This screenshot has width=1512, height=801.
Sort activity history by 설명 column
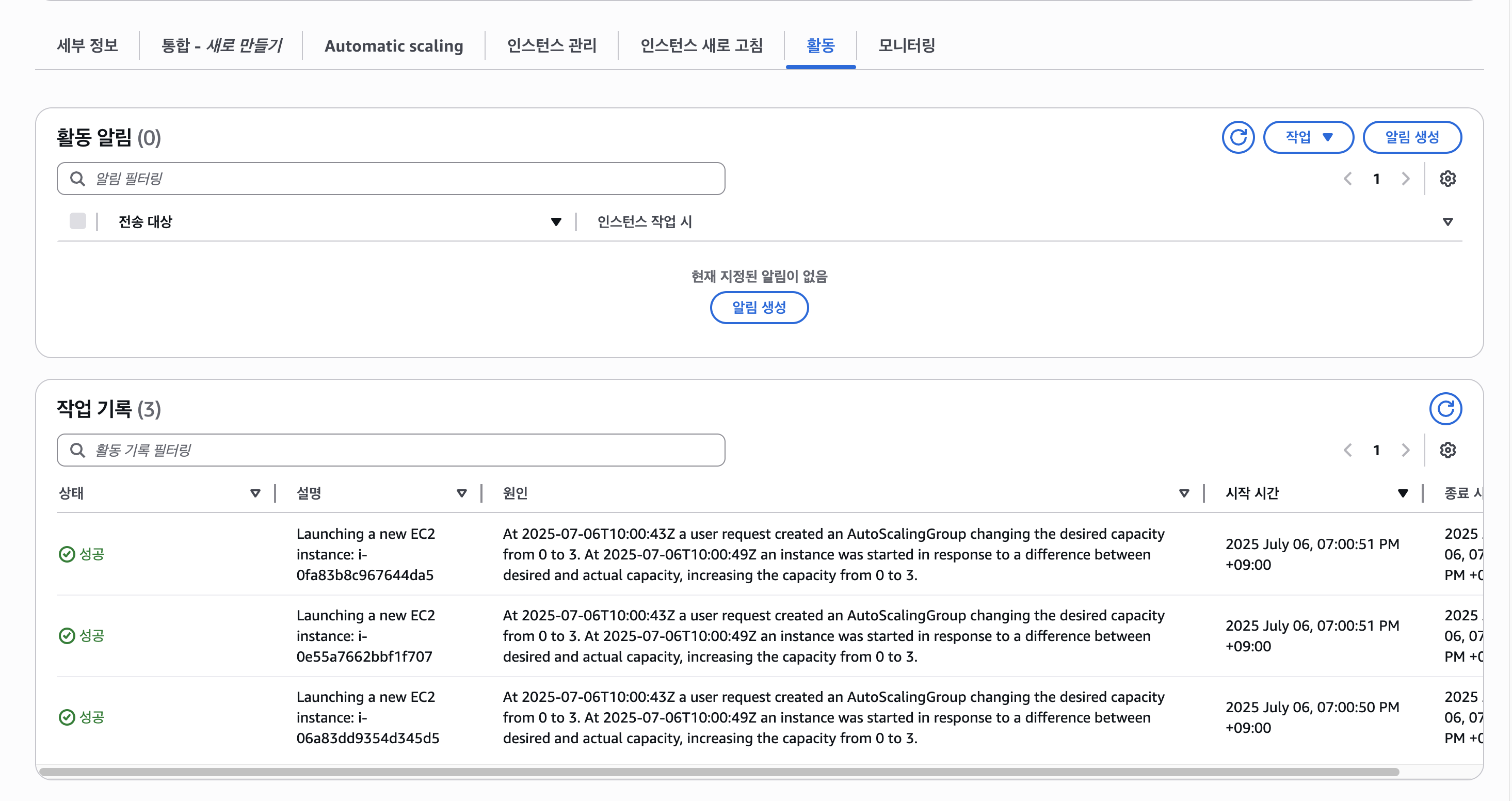[x=461, y=493]
